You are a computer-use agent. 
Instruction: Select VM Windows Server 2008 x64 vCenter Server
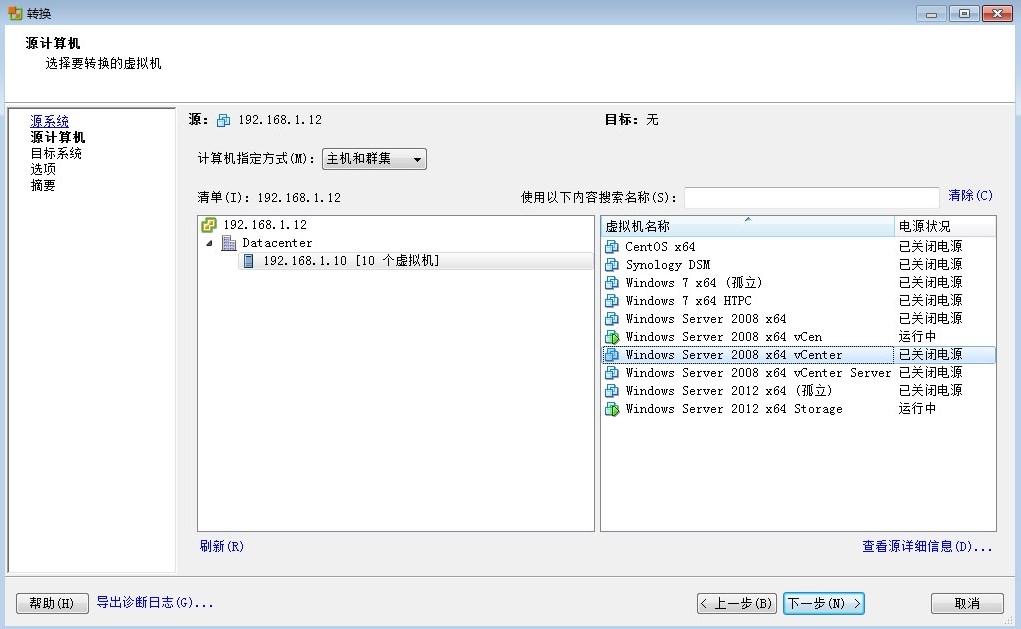coord(758,372)
